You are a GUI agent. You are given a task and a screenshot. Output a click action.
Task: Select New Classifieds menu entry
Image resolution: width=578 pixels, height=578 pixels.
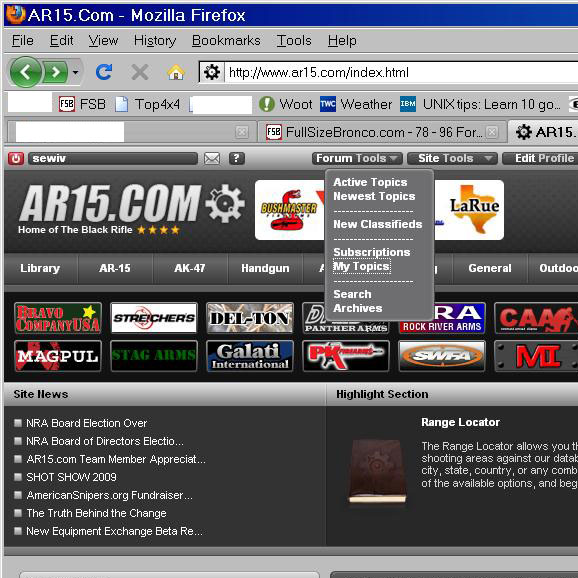pos(377,224)
